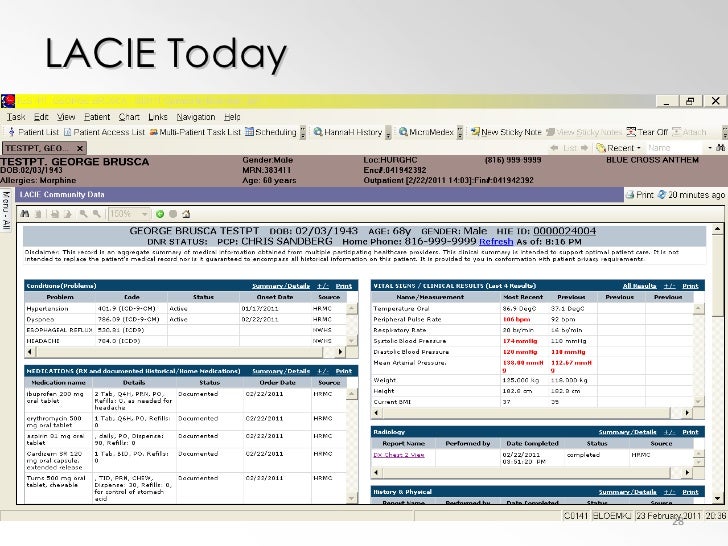728x546 pixels.
Task: Open the XR Chest 2 View report
Action: 399,455
